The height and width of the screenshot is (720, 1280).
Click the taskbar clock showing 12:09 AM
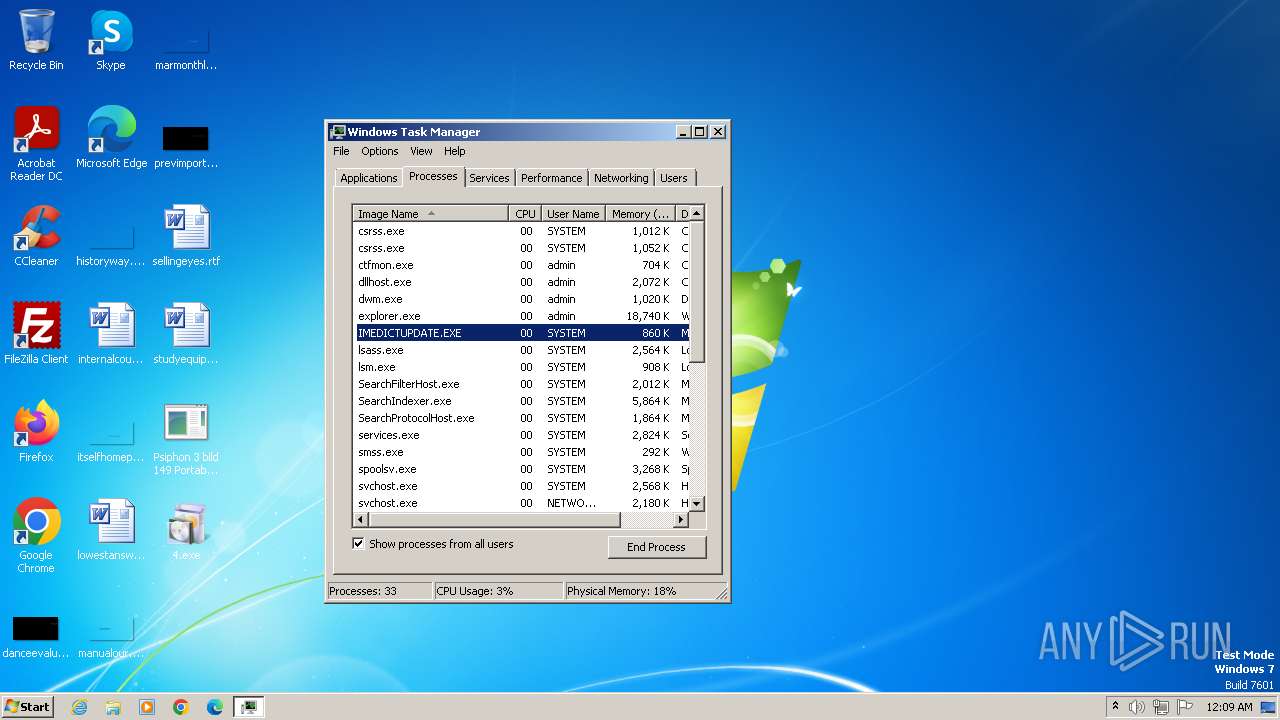tap(1229, 707)
